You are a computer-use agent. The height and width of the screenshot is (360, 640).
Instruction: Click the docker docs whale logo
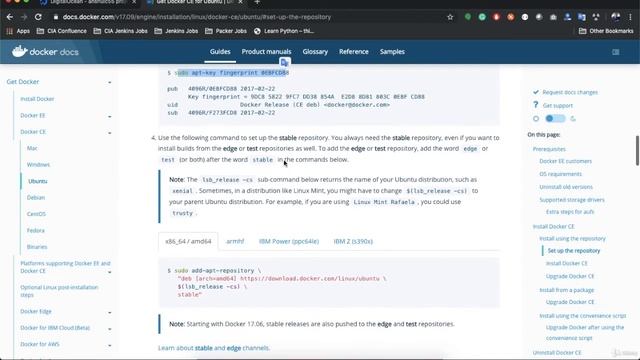click(x=19, y=51)
